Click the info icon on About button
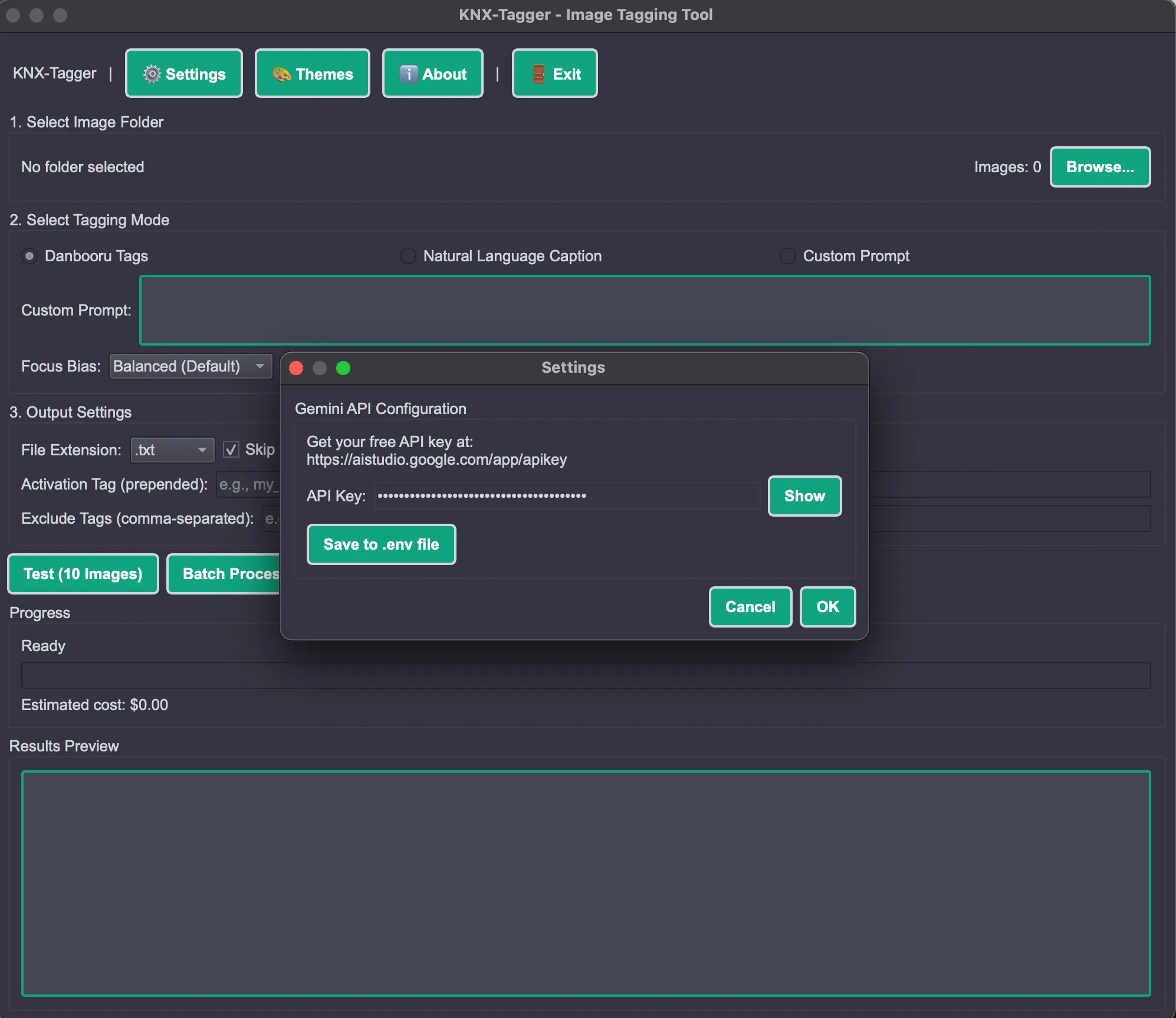This screenshot has height=1018, width=1176. (408, 74)
